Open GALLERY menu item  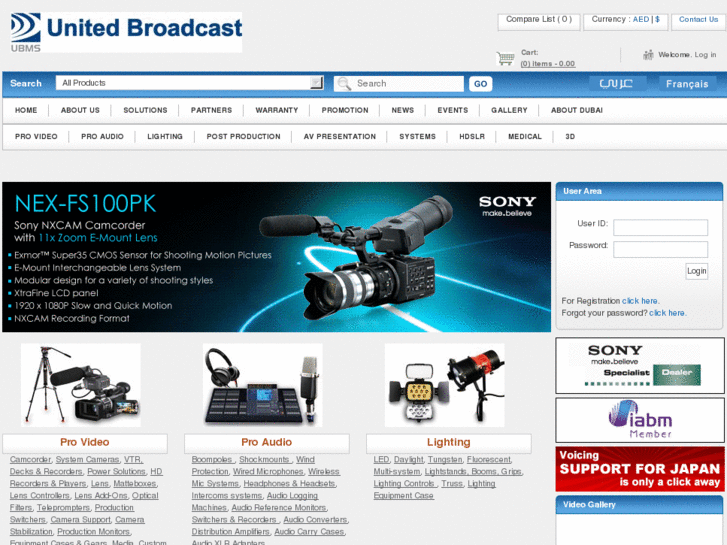coord(509,110)
